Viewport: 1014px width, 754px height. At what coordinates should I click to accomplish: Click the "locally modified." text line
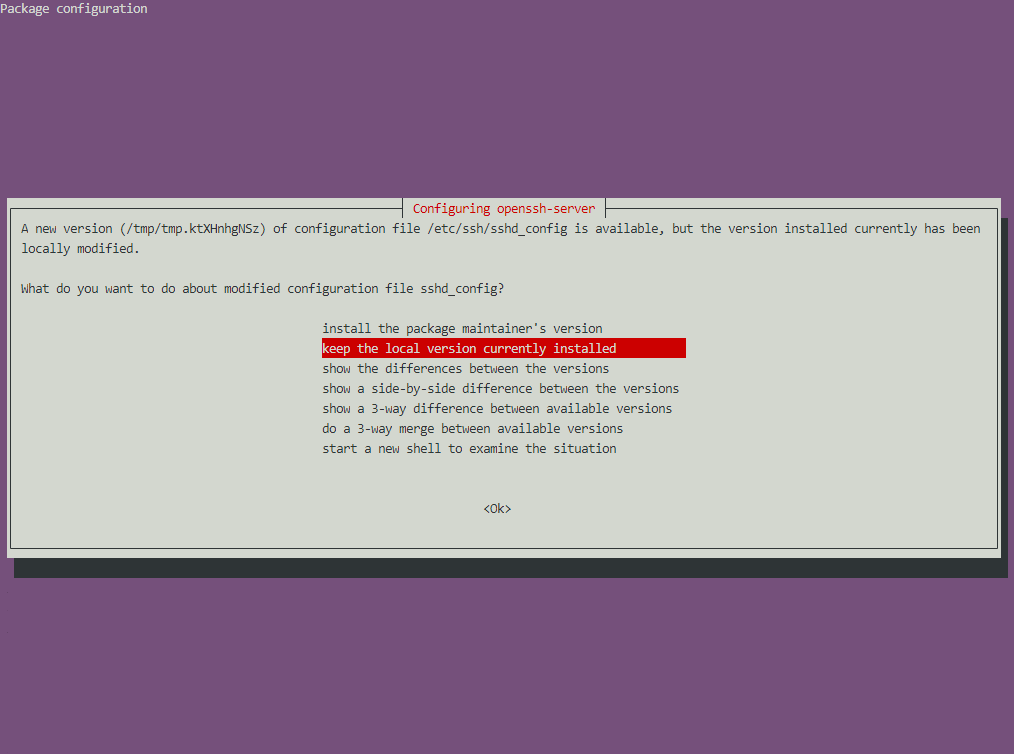[80, 248]
